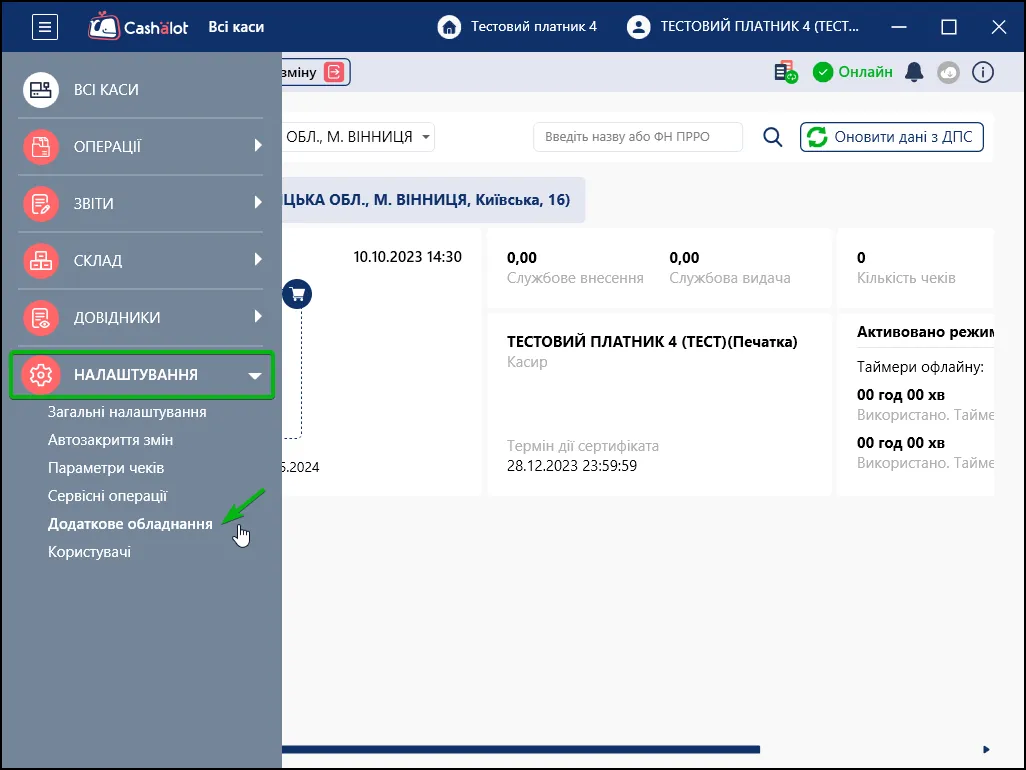Expand the ДОВІДНИКИ submenu arrow
Image resolution: width=1026 pixels, height=770 pixels.
tap(258, 316)
